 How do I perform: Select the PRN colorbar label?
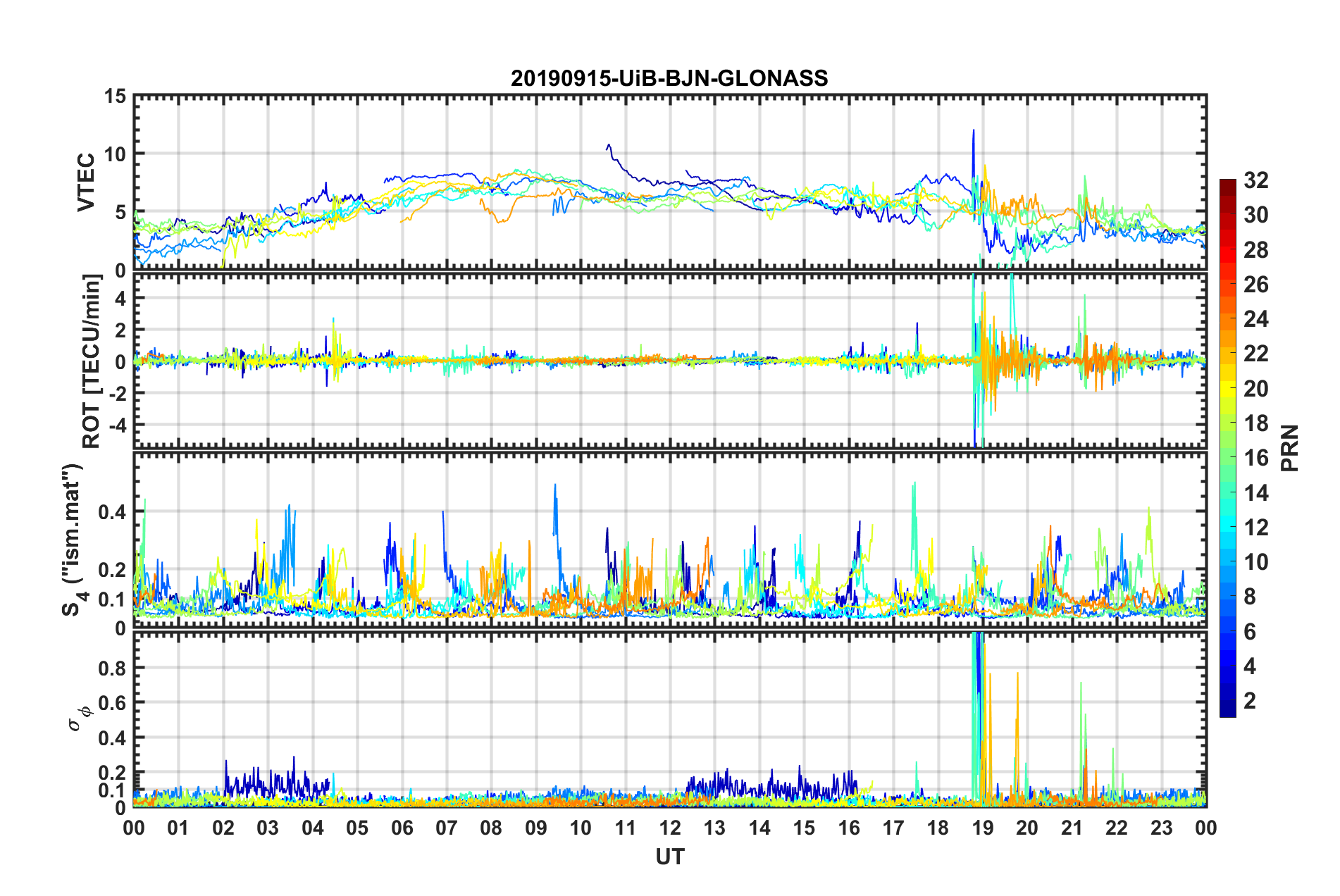[1290, 448]
